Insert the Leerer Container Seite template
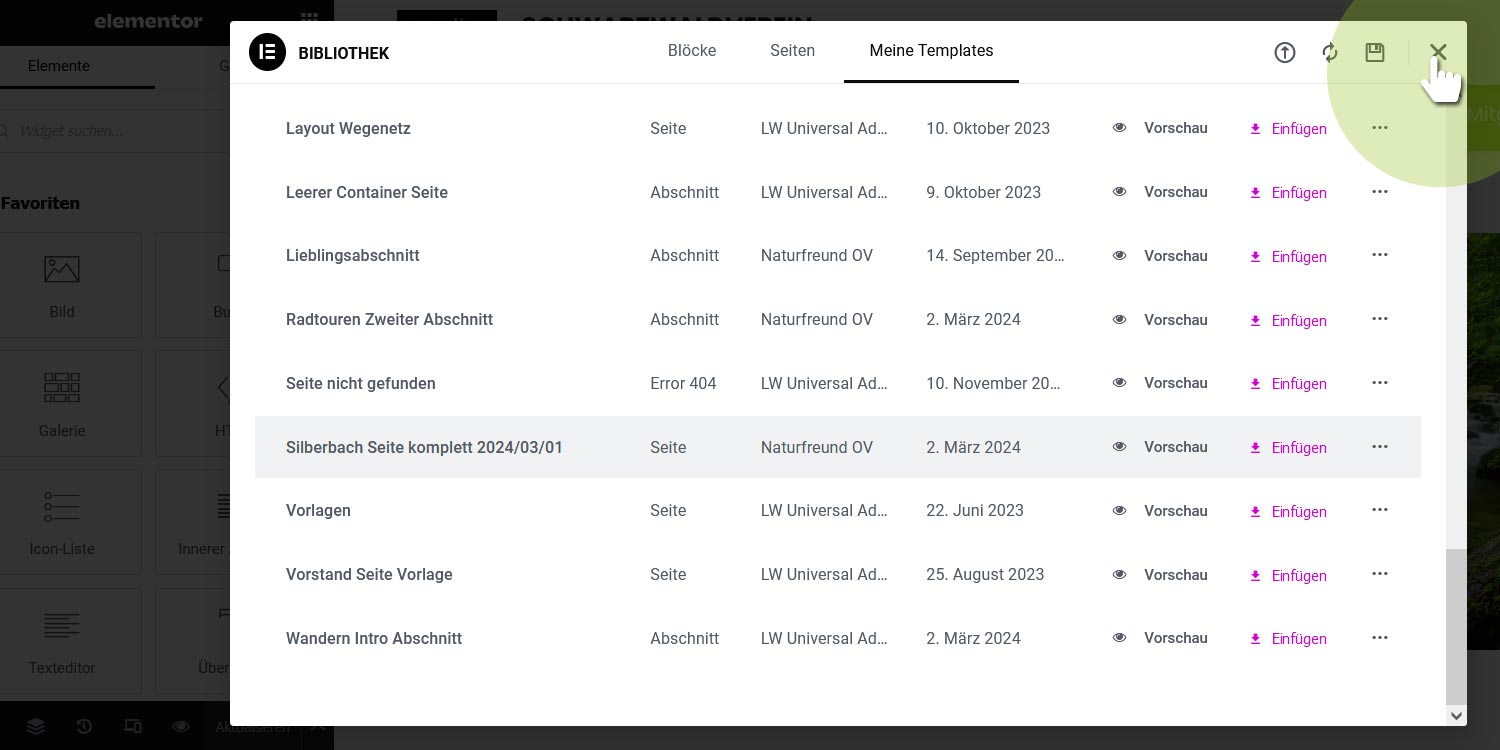 point(1288,193)
